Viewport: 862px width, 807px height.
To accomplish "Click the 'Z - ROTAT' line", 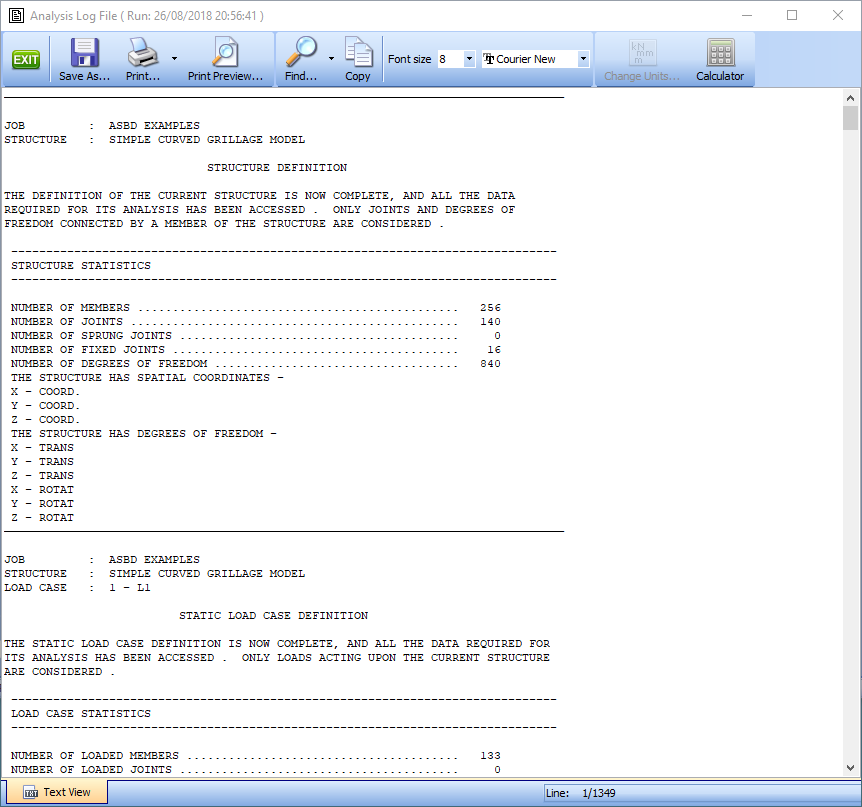I will tap(42, 518).
